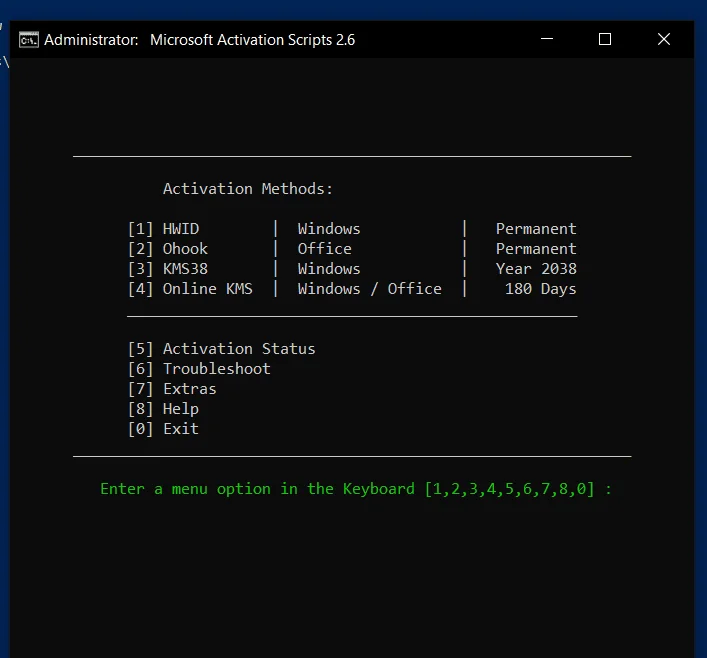Click the cmd icon in title bar
The width and height of the screenshot is (707, 658).
(29, 40)
